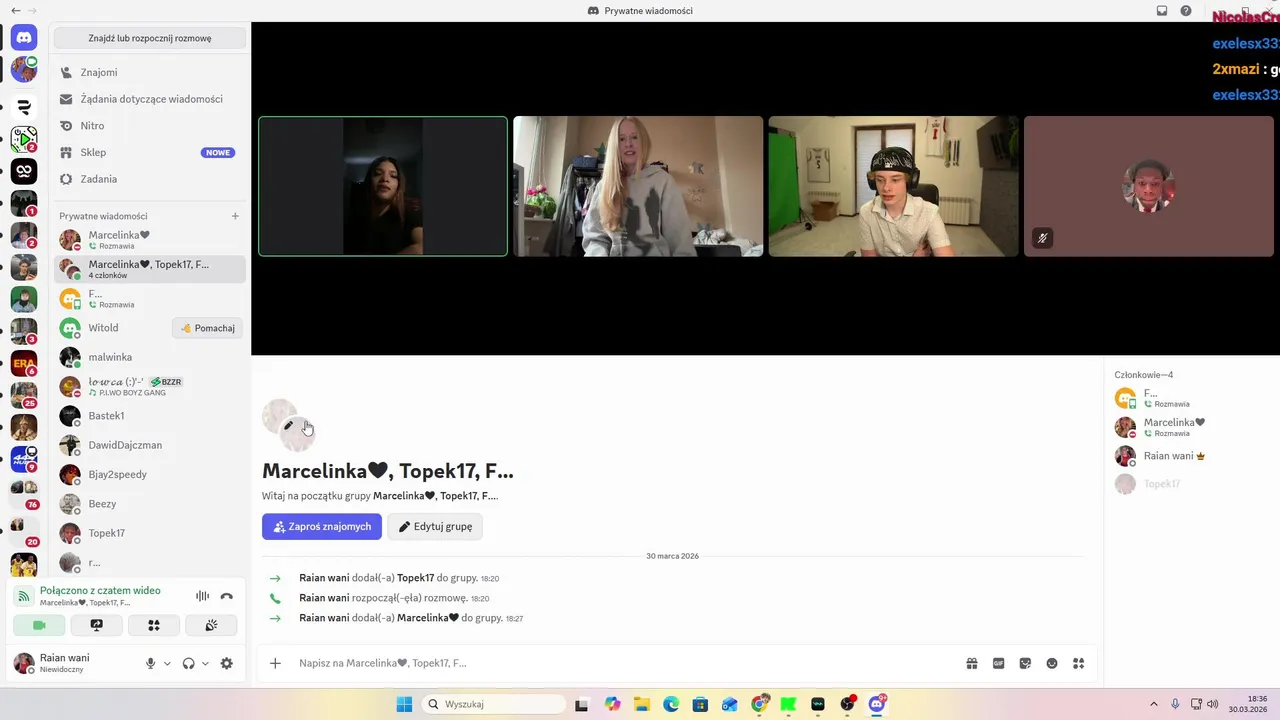Open direct message with DawidDajczman
Viewport: 1280px width, 720px height.
coord(149,445)
